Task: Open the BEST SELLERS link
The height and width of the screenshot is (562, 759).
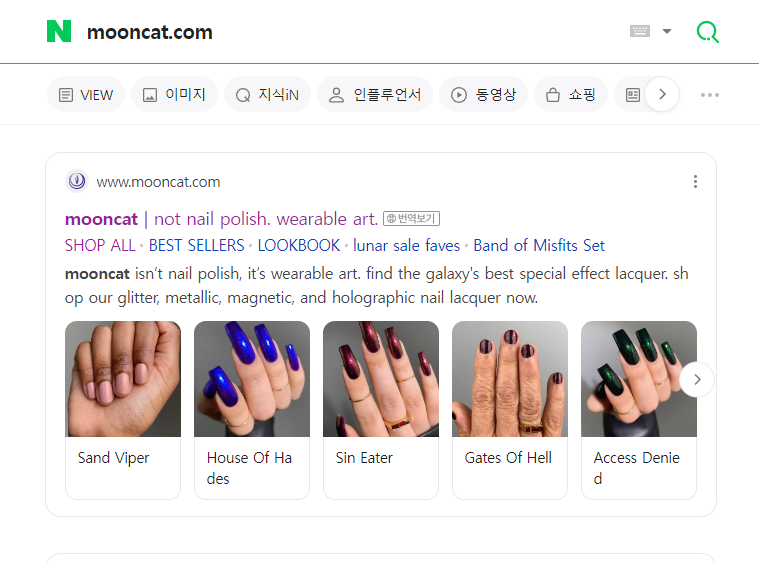Action: click(196, 245)
